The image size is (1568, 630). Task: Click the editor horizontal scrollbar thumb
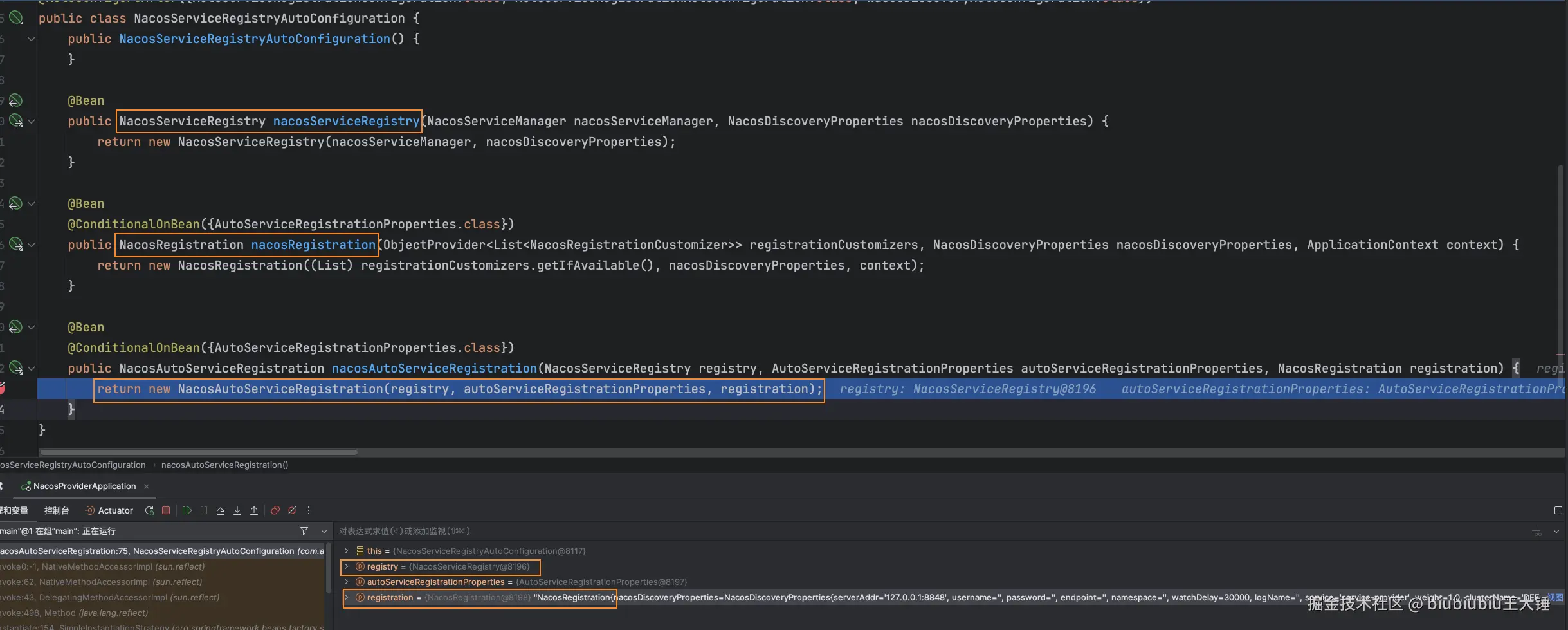point(199,452)
